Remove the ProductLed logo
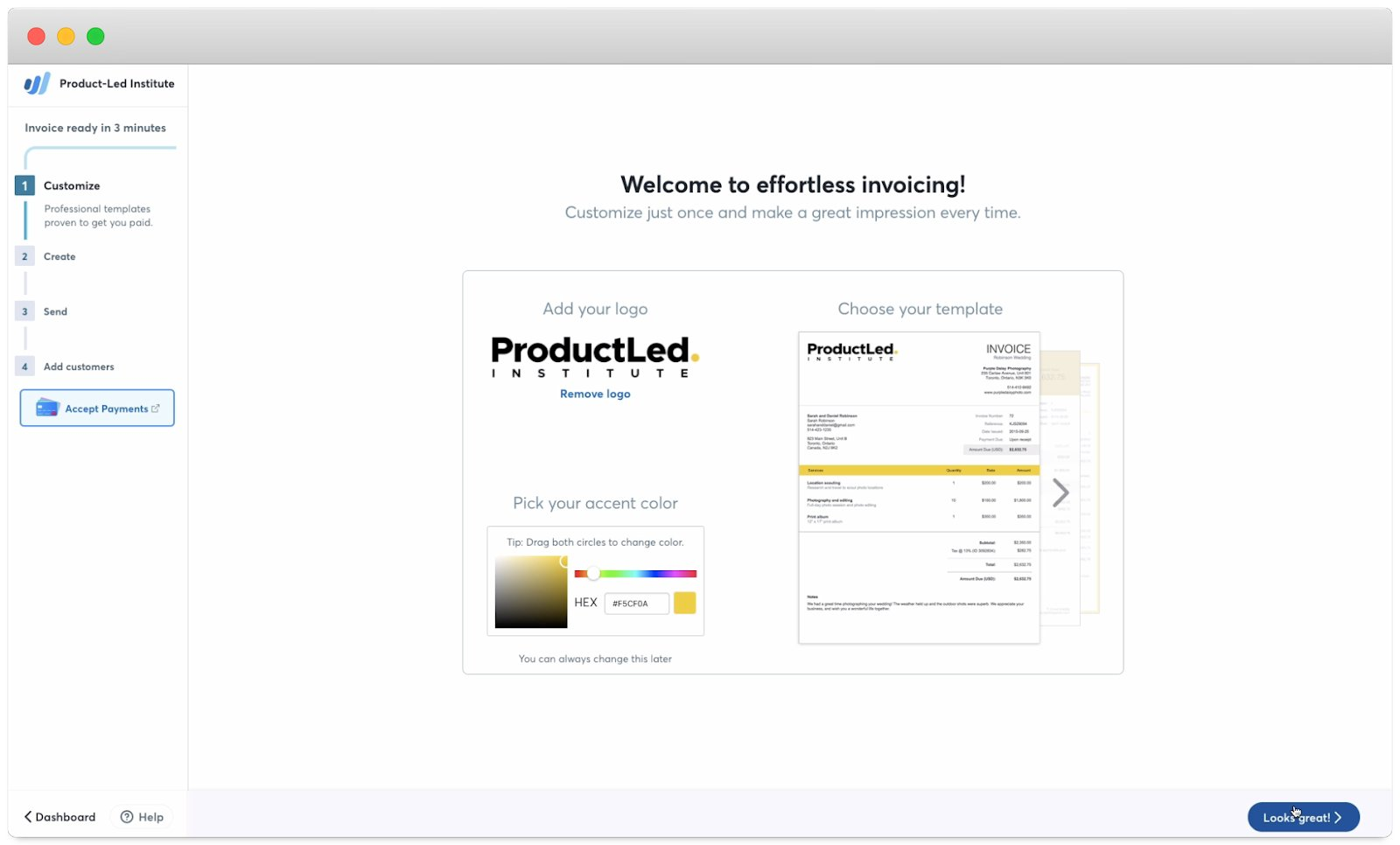The width and height of the screenshot is (1400, 845). coord(594,394)
